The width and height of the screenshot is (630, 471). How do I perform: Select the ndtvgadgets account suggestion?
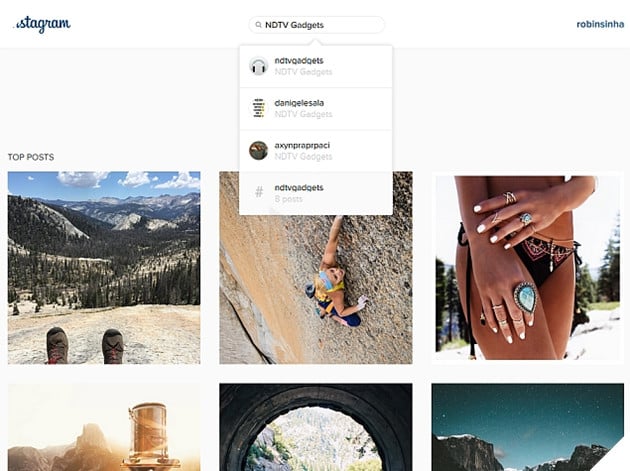pyautogui.click(x=316, y=66)
